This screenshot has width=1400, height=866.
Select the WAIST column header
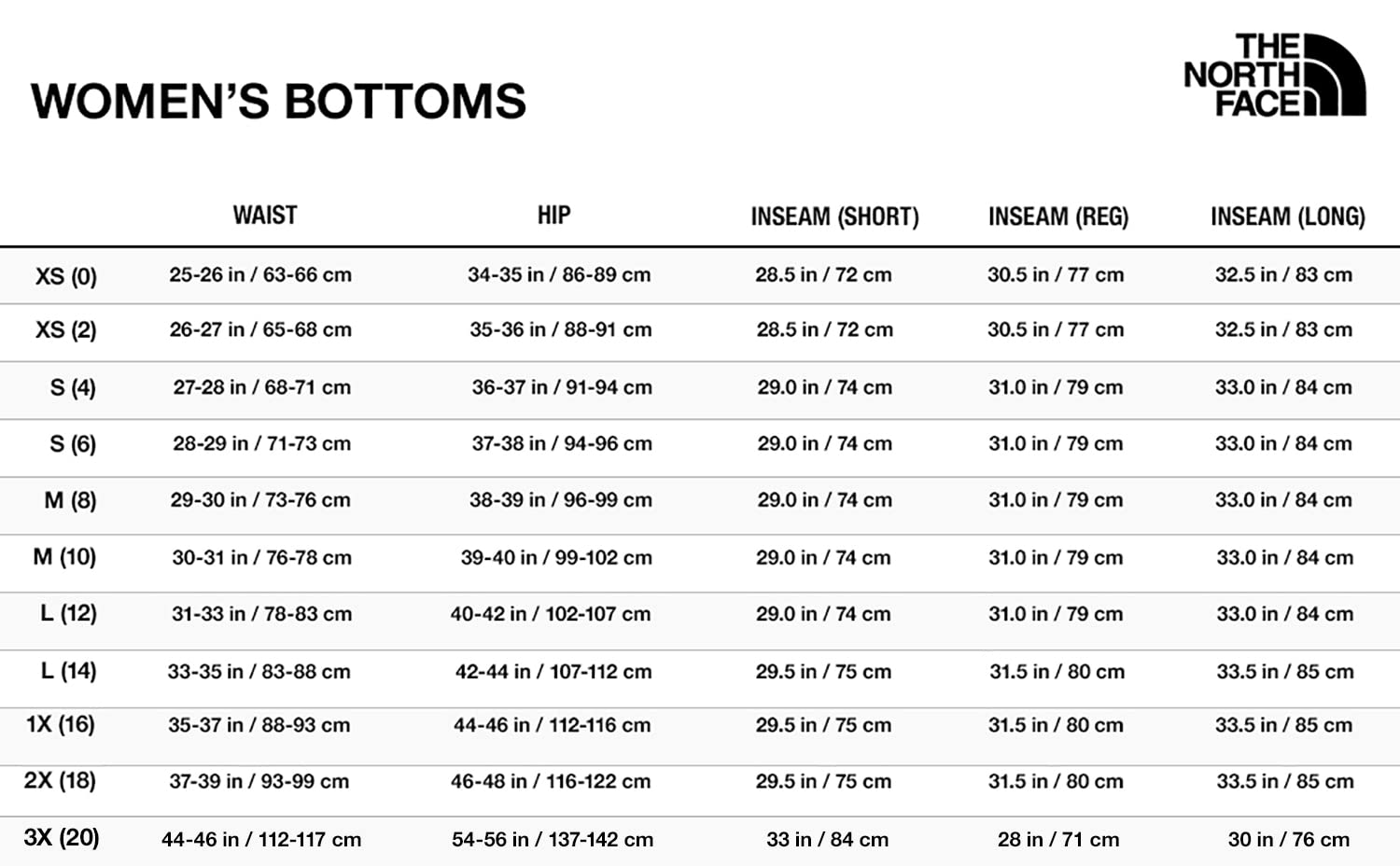tap(265, 216)
